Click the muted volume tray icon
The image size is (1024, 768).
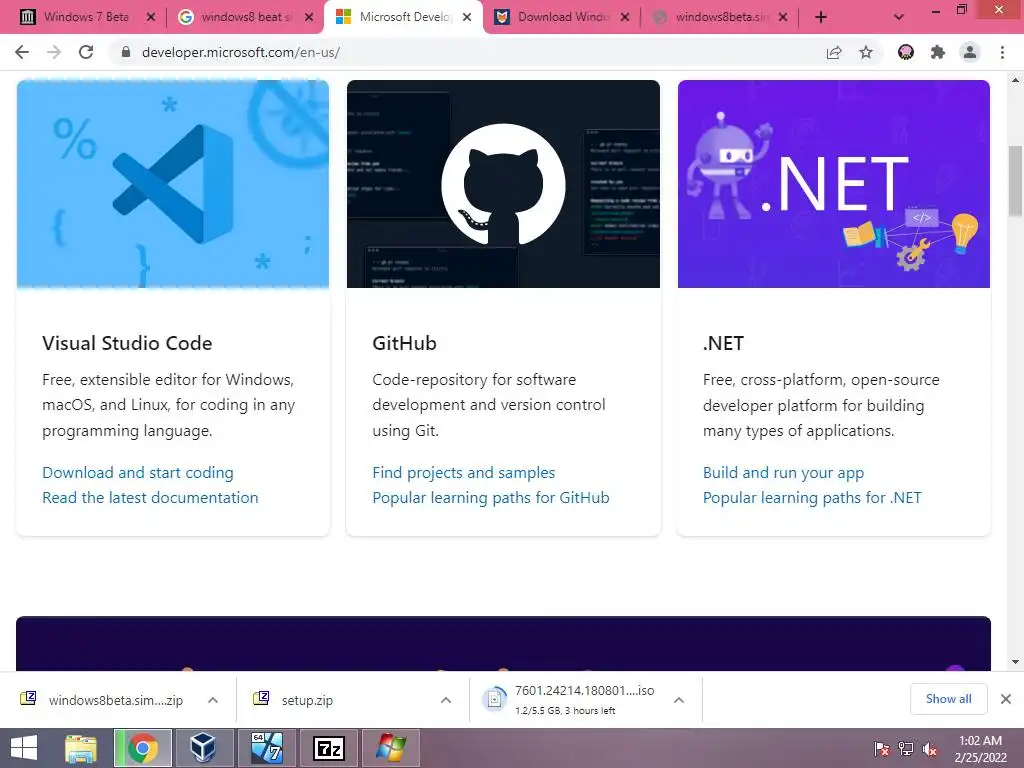pyautogui.click(x=930, y=749)
